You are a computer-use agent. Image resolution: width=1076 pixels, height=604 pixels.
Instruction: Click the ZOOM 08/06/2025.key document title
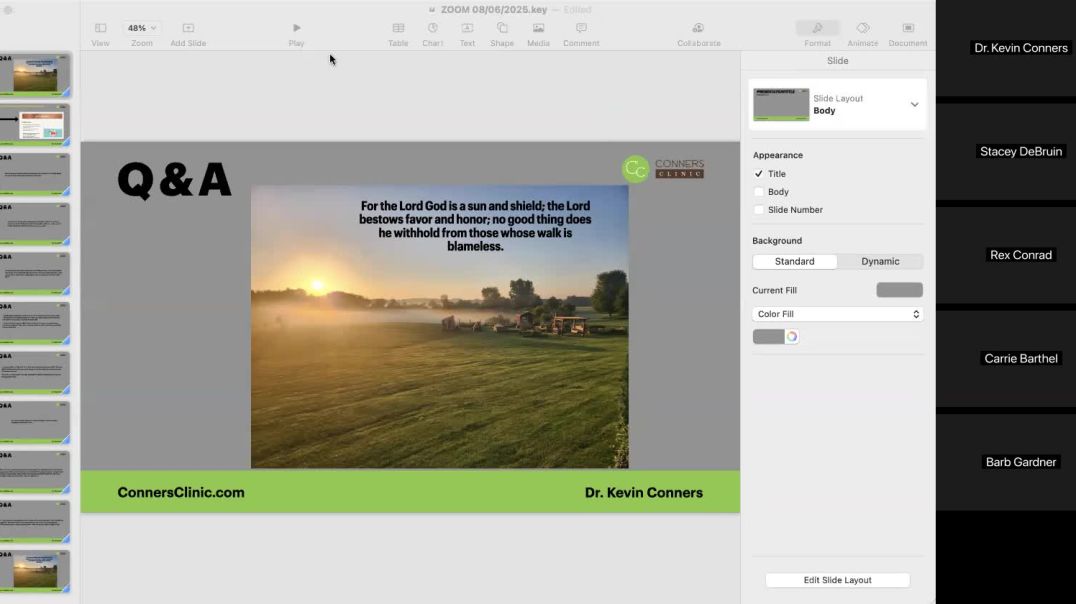tap(494, 10)
